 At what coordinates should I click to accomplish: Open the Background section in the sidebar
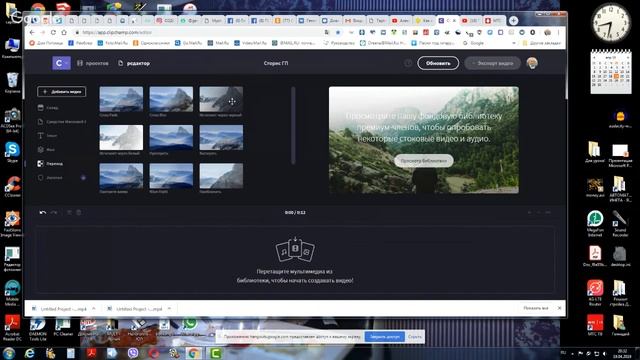click(x=47, y=150)
